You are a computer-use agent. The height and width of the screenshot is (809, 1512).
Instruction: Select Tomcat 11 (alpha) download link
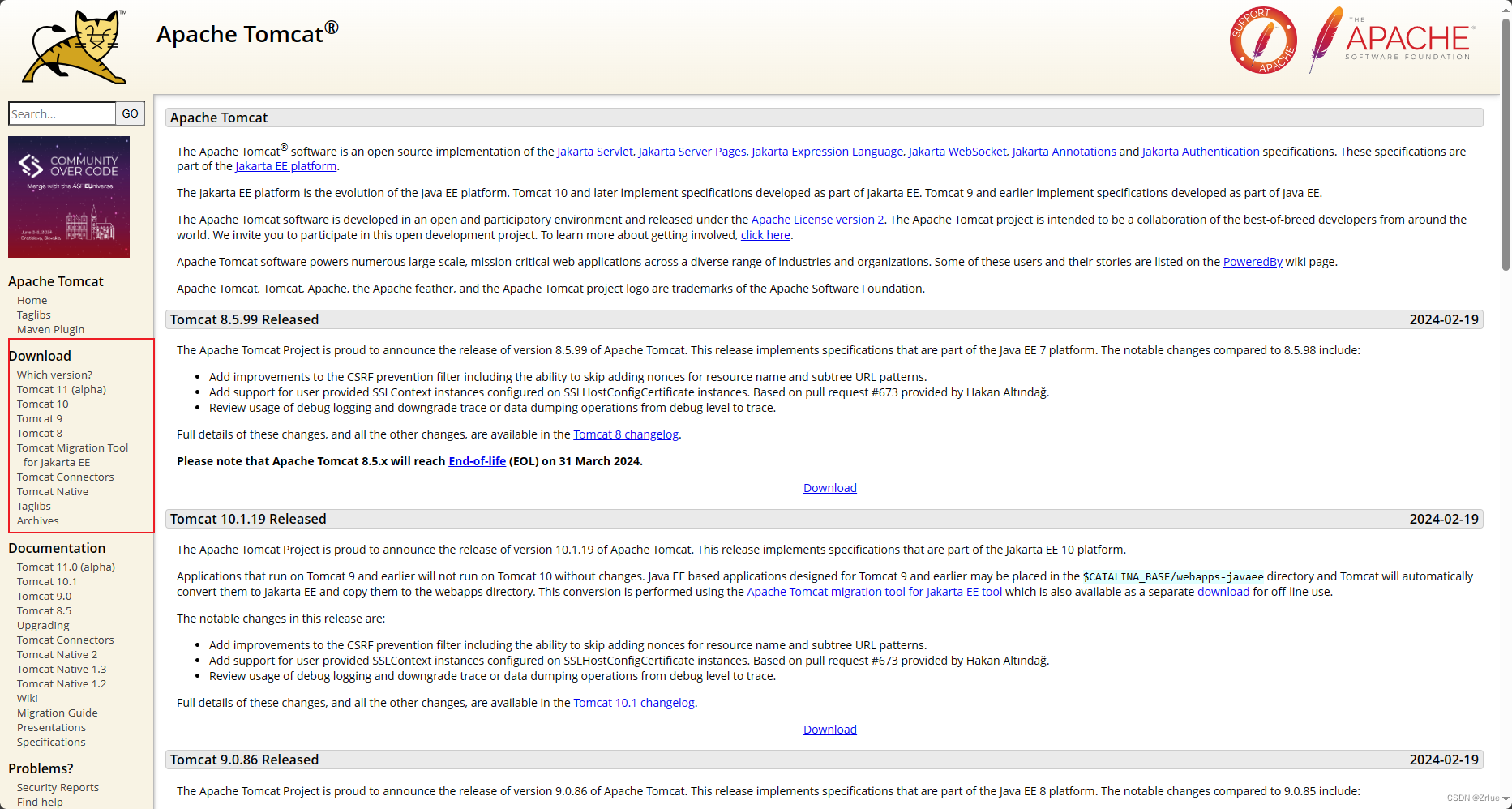pos(62,390)
